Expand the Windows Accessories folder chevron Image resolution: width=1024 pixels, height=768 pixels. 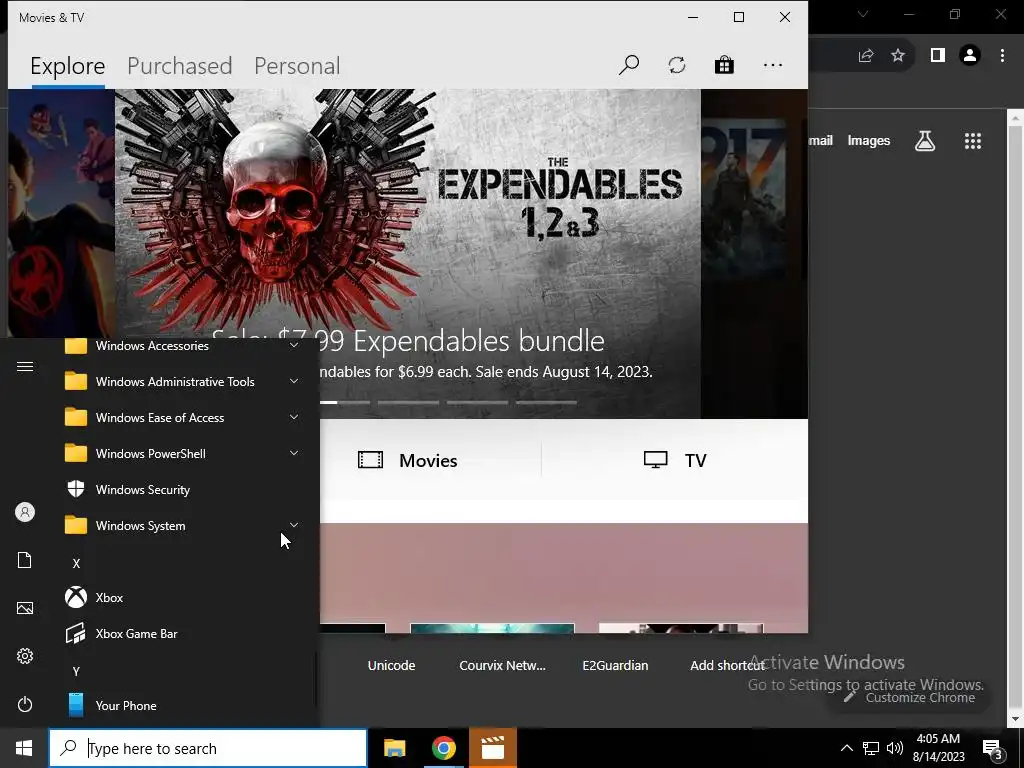pos(294,345)
